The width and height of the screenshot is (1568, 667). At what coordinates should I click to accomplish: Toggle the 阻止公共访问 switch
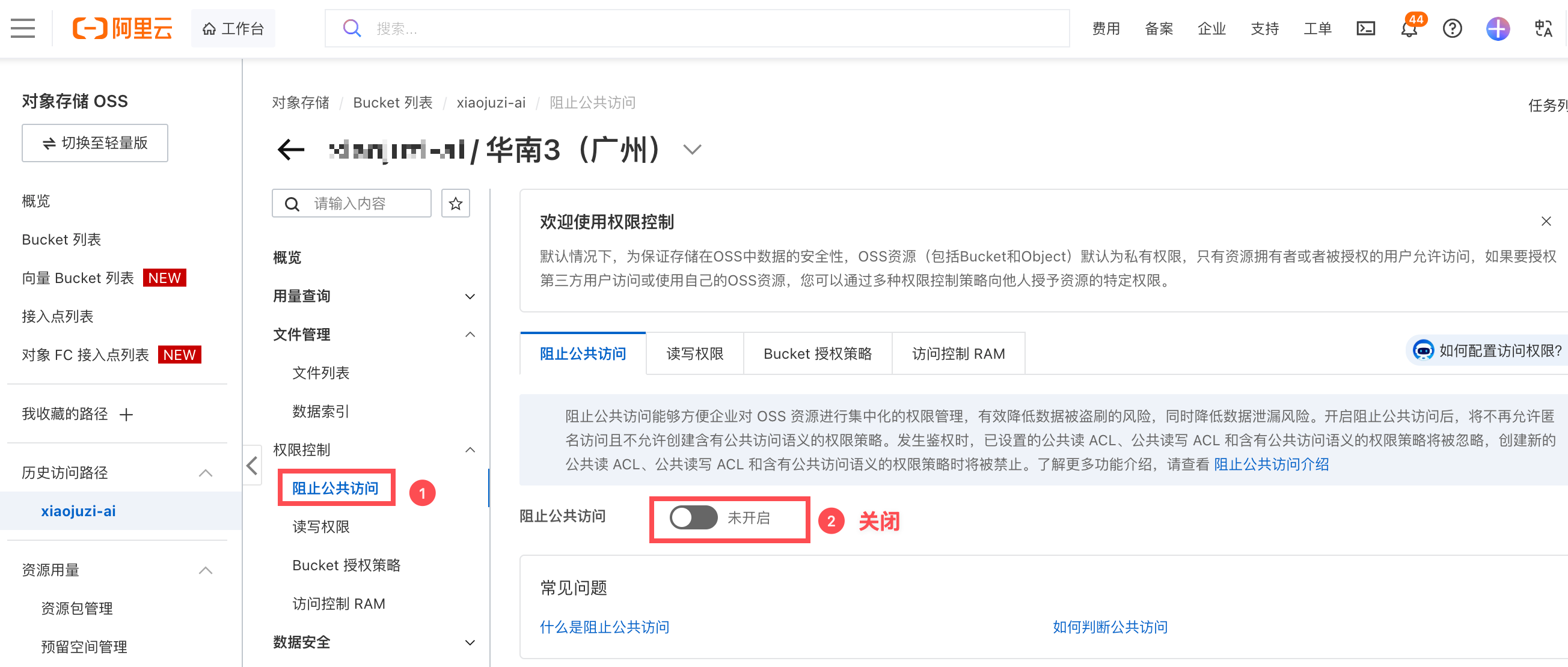point(693,518)
